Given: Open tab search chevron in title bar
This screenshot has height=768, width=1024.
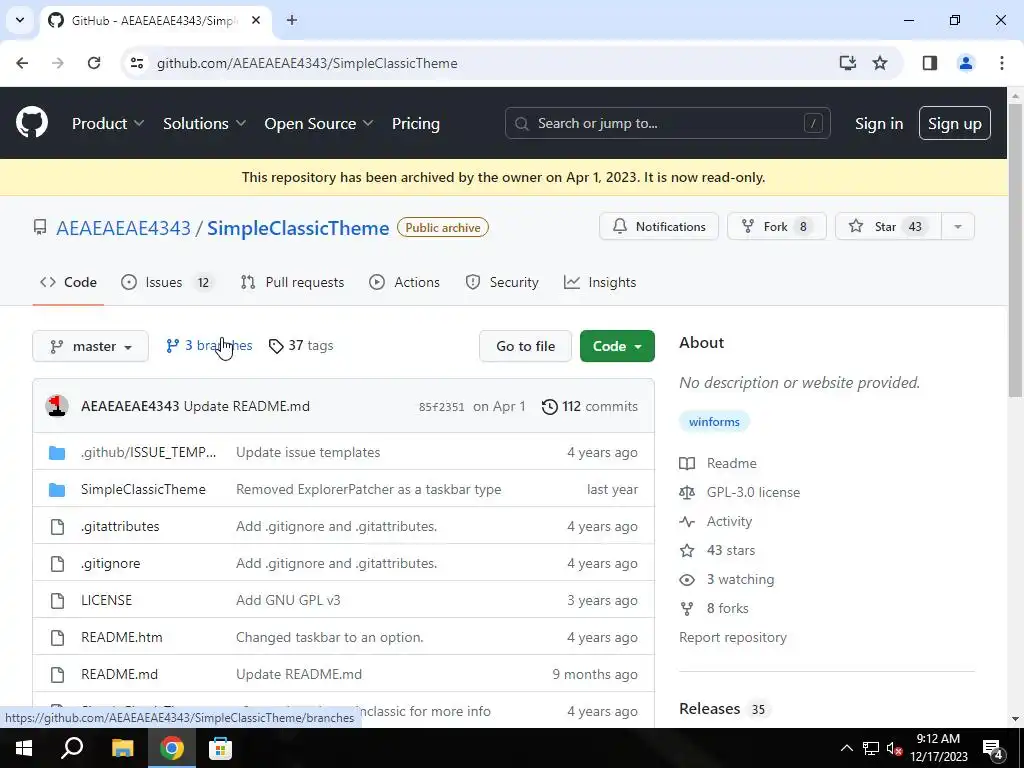Looking at the screenshot, I should click(x=20, y=20).
